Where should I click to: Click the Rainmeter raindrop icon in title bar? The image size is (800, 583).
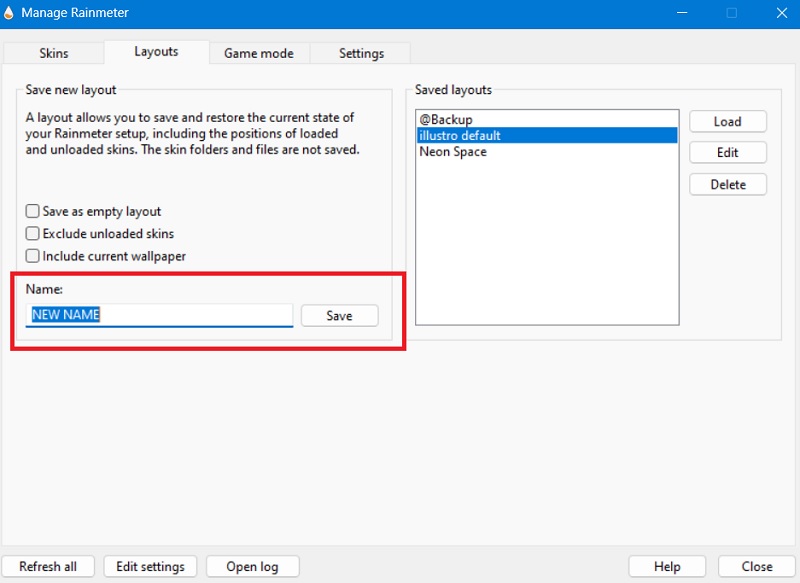(9, 13)
